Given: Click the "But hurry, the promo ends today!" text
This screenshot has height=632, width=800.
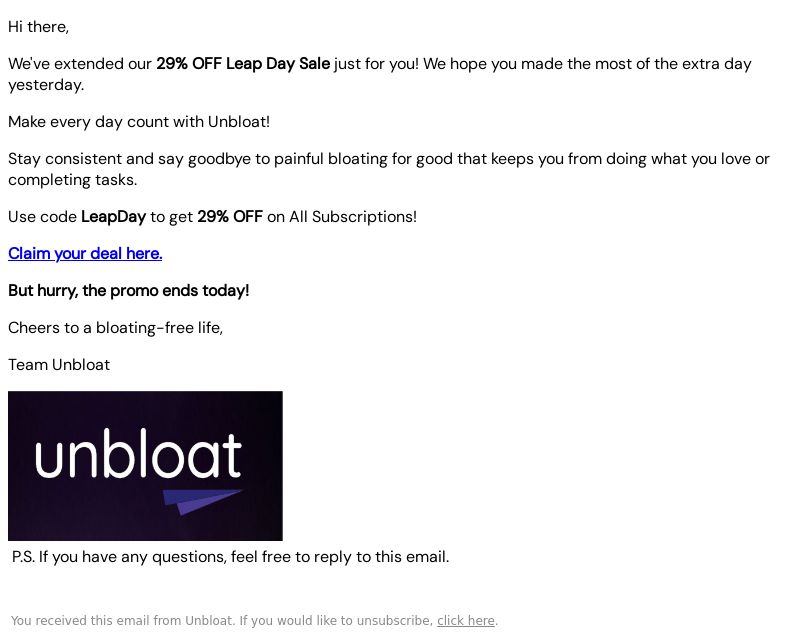Looking at the screenshot, I should [129, 291].
